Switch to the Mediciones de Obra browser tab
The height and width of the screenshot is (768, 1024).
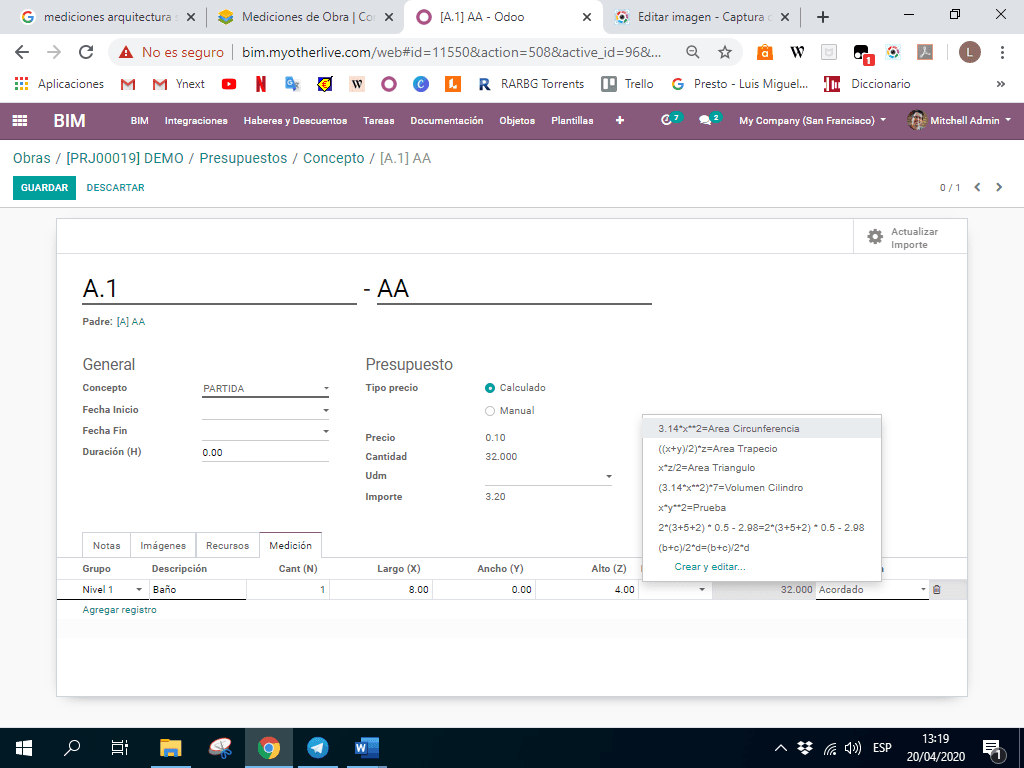click(x=306, y=18)
